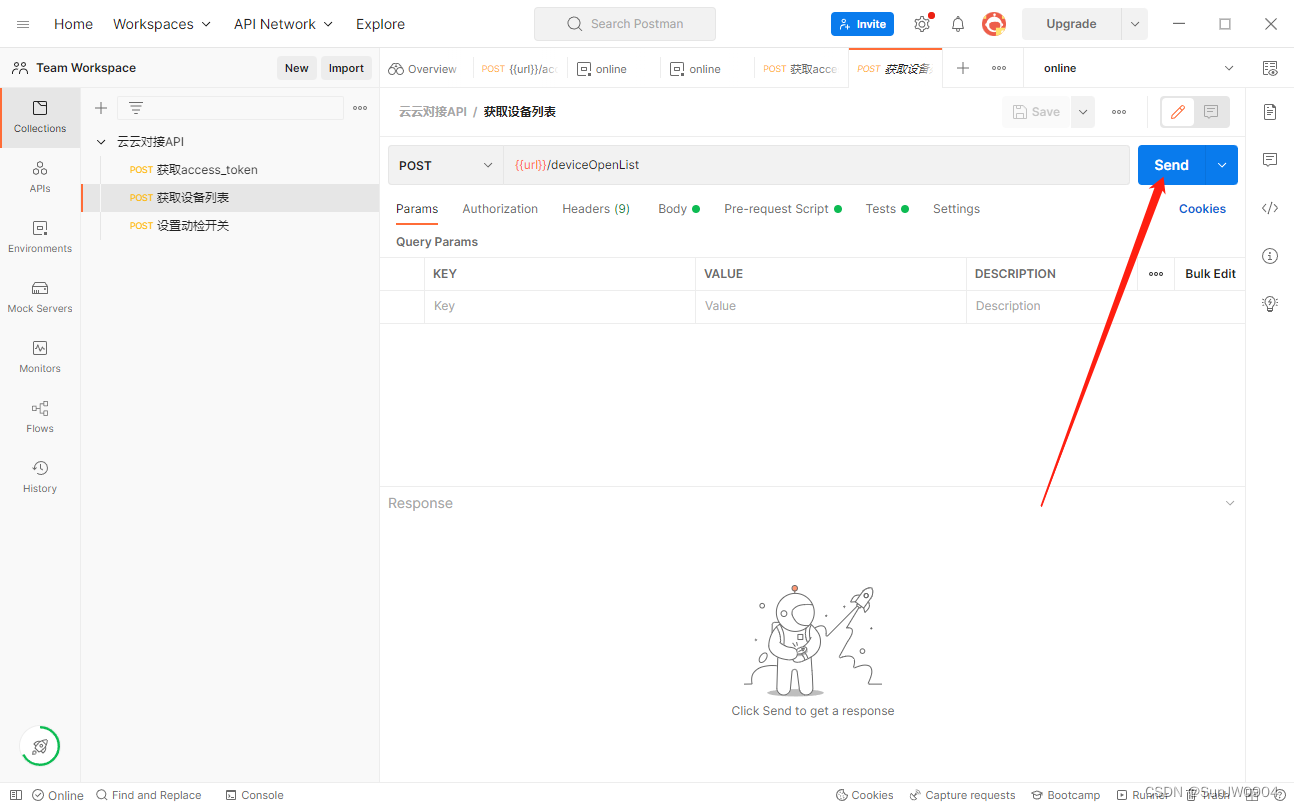Open the Cookies link near Send

(x=1202, y=209)
